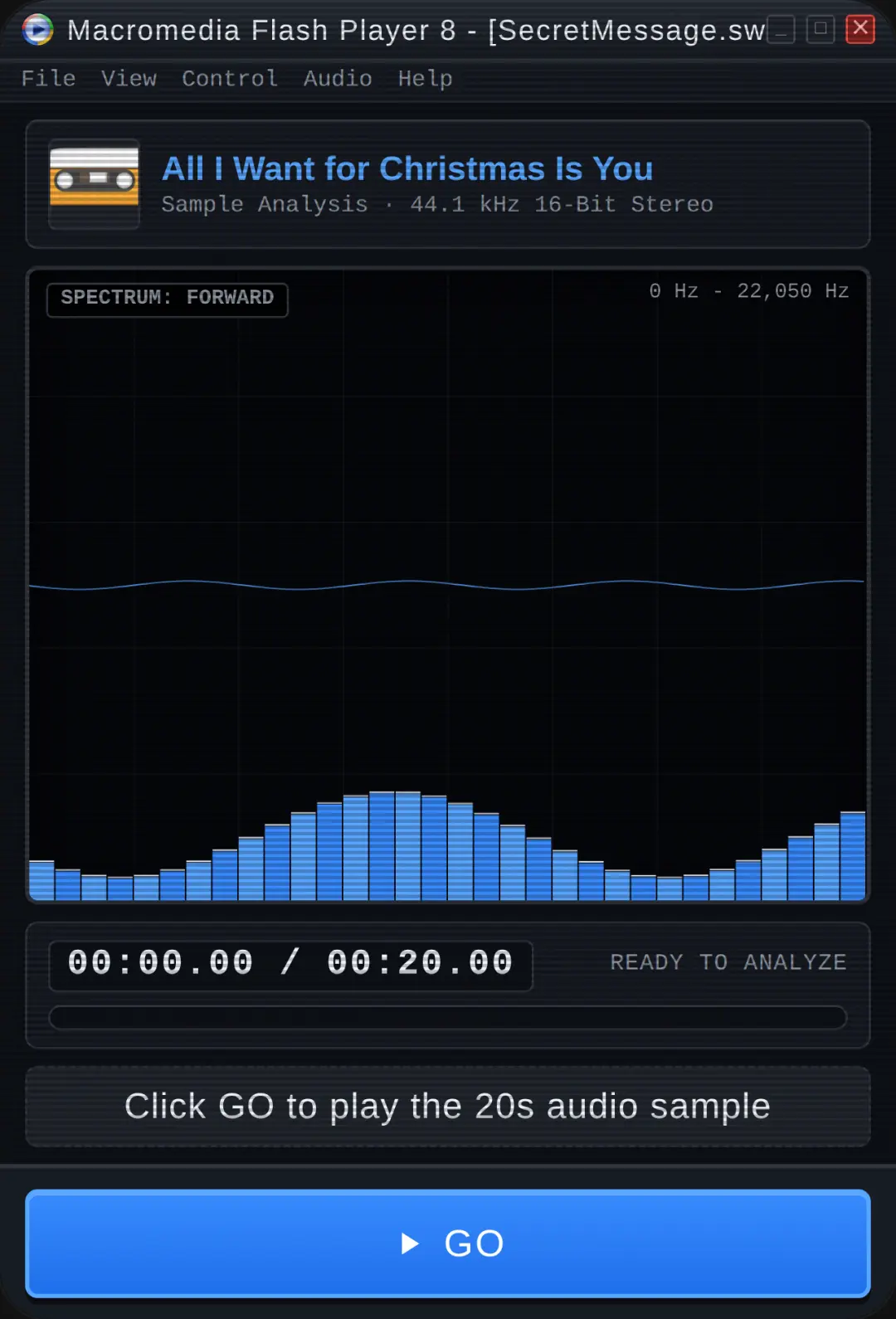Open the Audio menu

point(338,79)
